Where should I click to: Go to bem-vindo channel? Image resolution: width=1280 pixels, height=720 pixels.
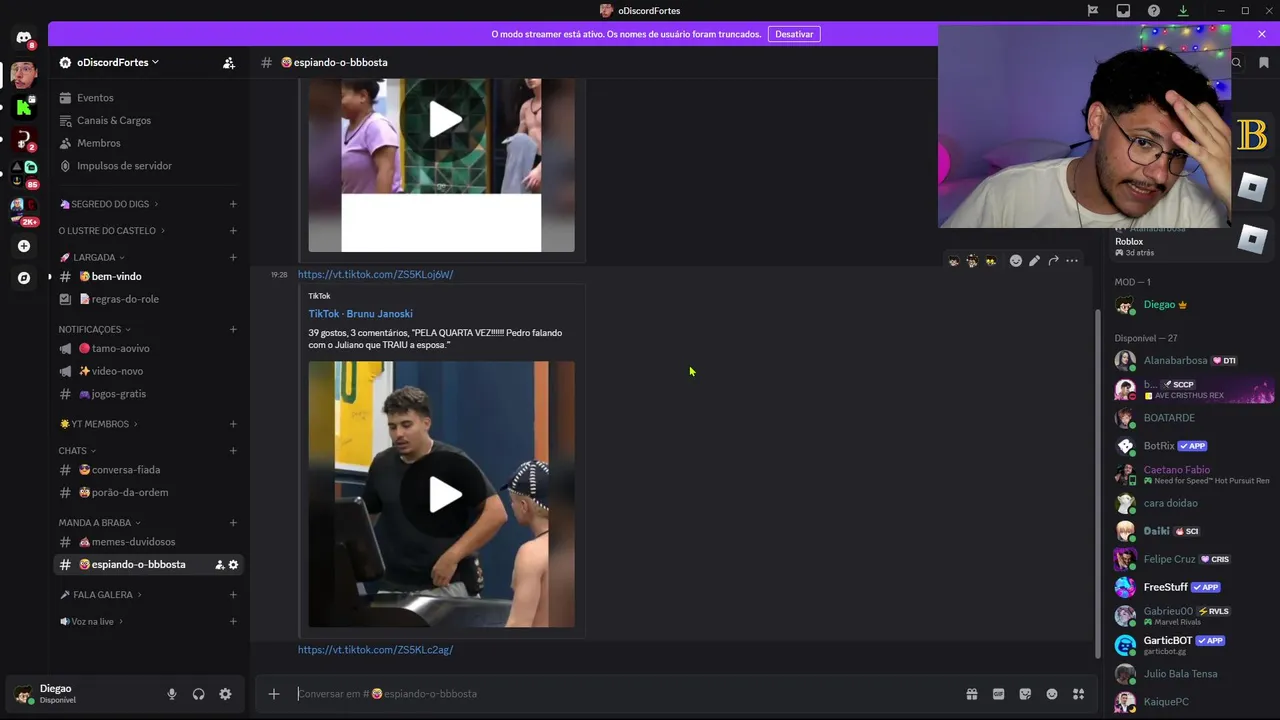click(x=148, y=277)
